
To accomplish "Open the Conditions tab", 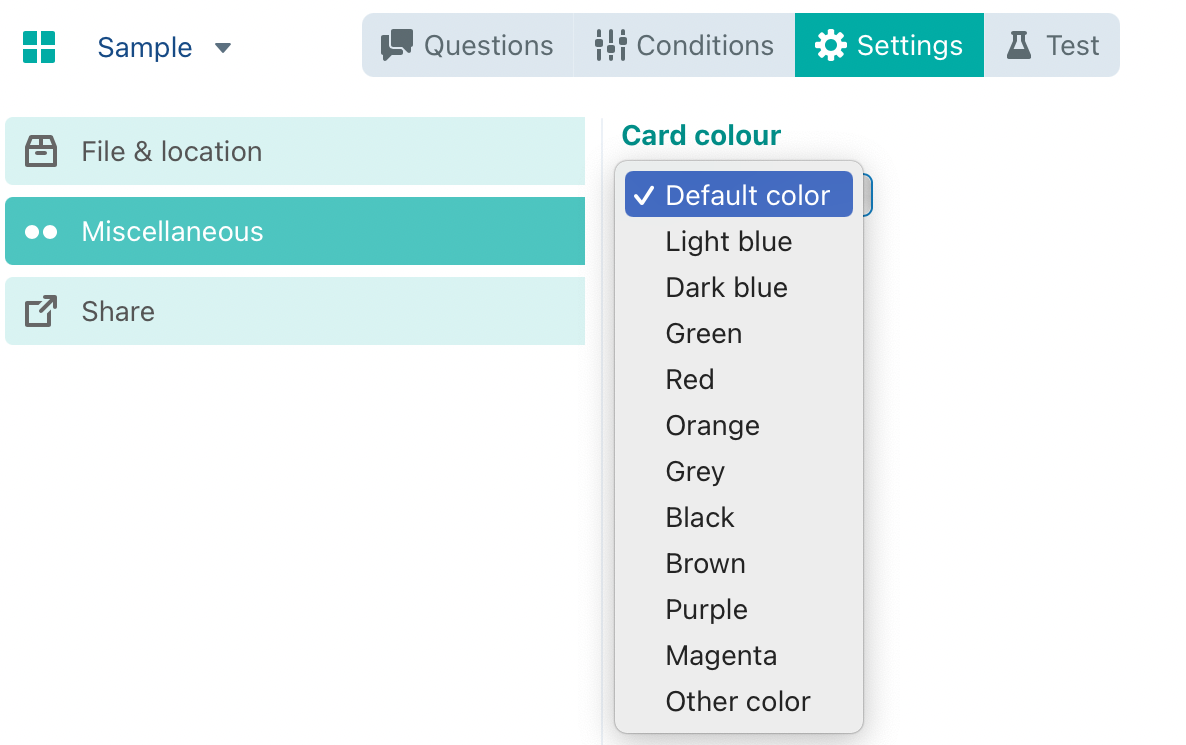I will click(x=704, y=45).
